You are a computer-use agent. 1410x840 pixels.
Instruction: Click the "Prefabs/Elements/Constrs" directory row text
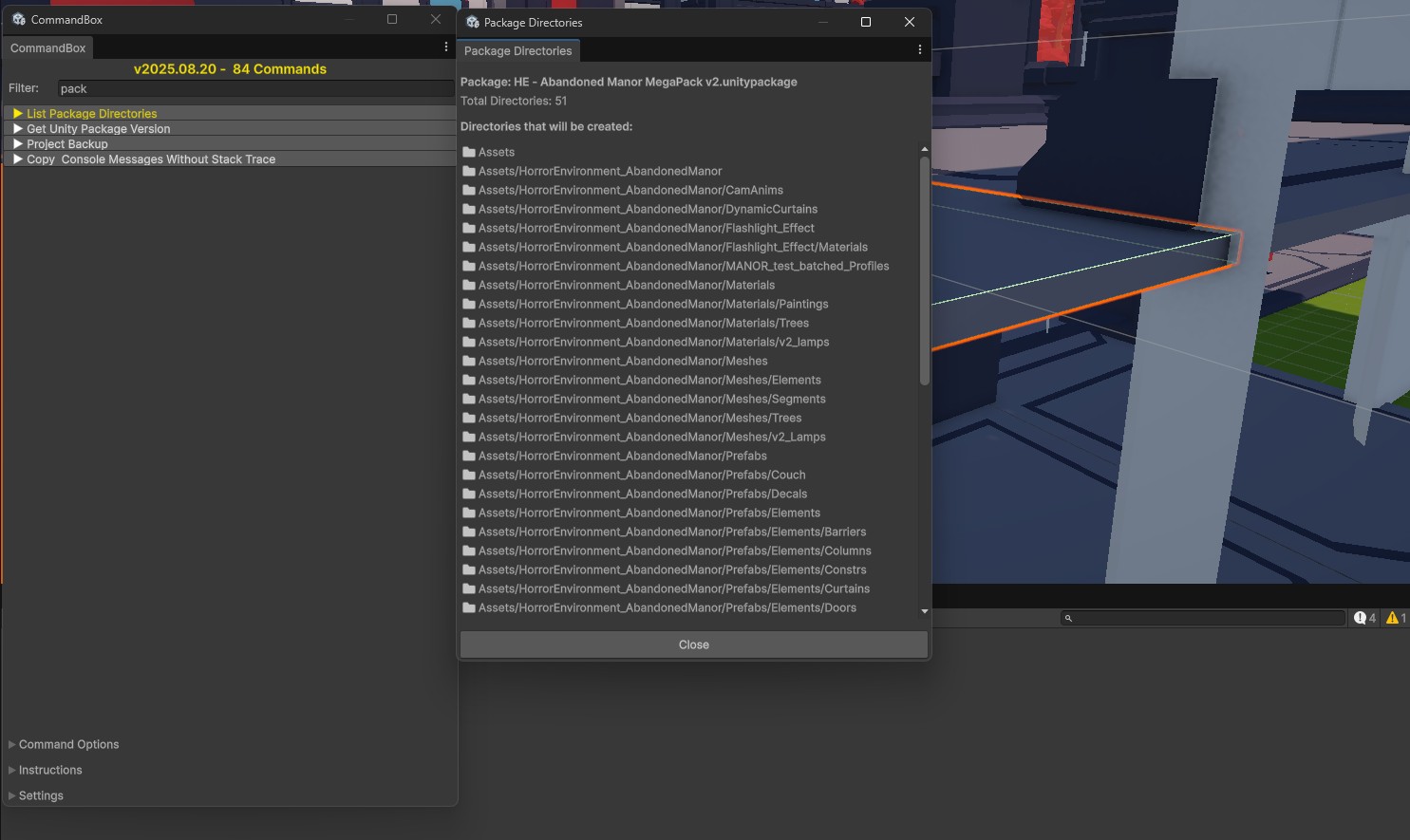(x=672, y=569)
